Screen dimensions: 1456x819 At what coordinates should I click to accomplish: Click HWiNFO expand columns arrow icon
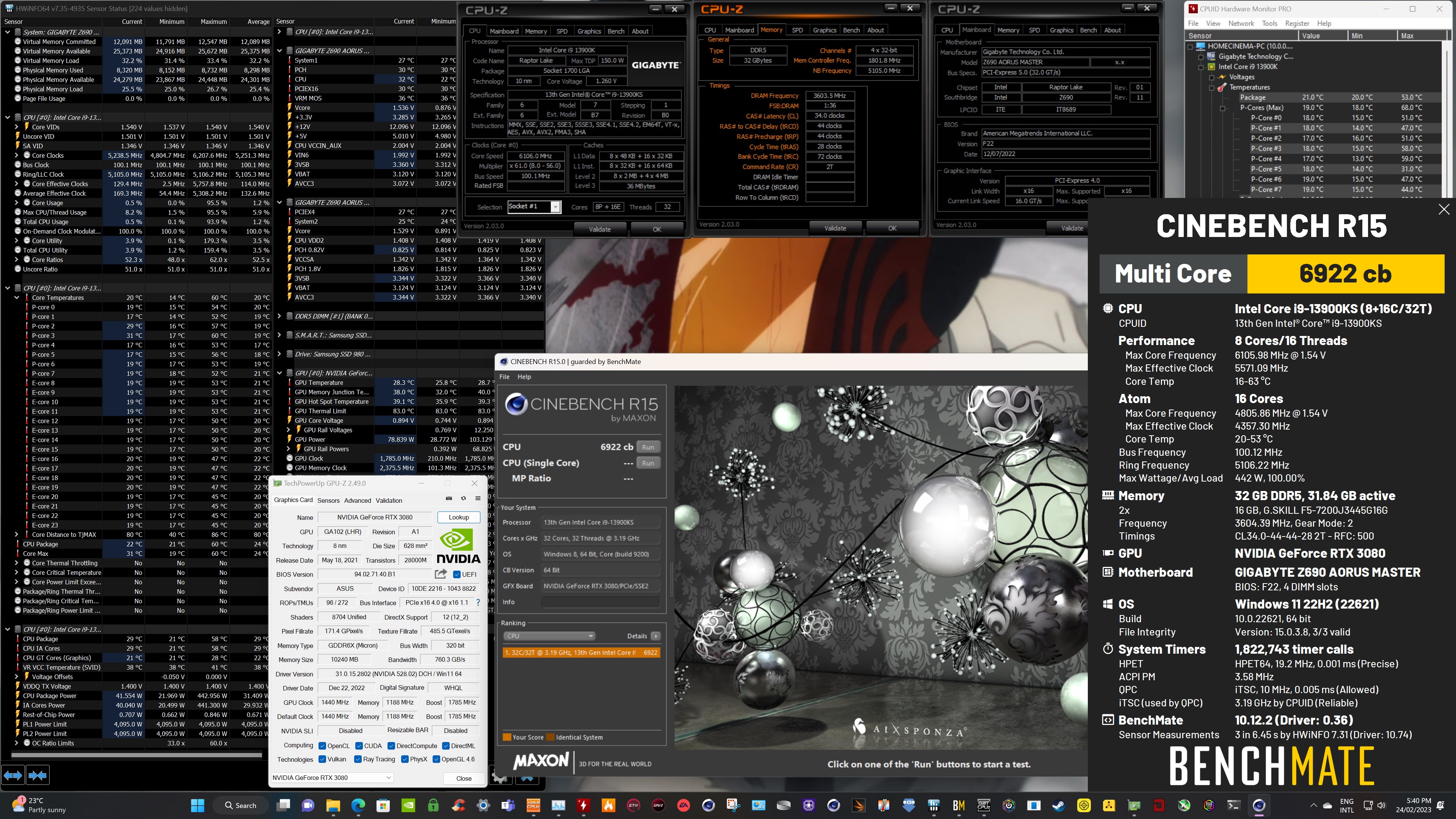13,775
